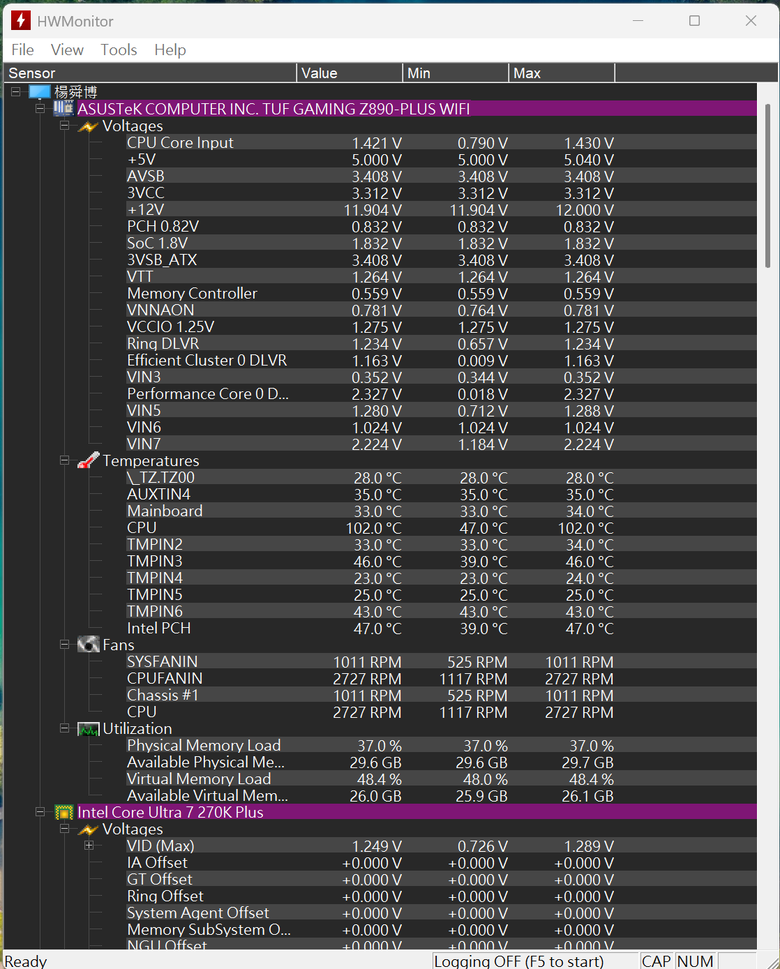This screenshot has width=780, height=969.
Task: Collapse the 楊舜博 root tree node
Action: click(x=16, y=92)
